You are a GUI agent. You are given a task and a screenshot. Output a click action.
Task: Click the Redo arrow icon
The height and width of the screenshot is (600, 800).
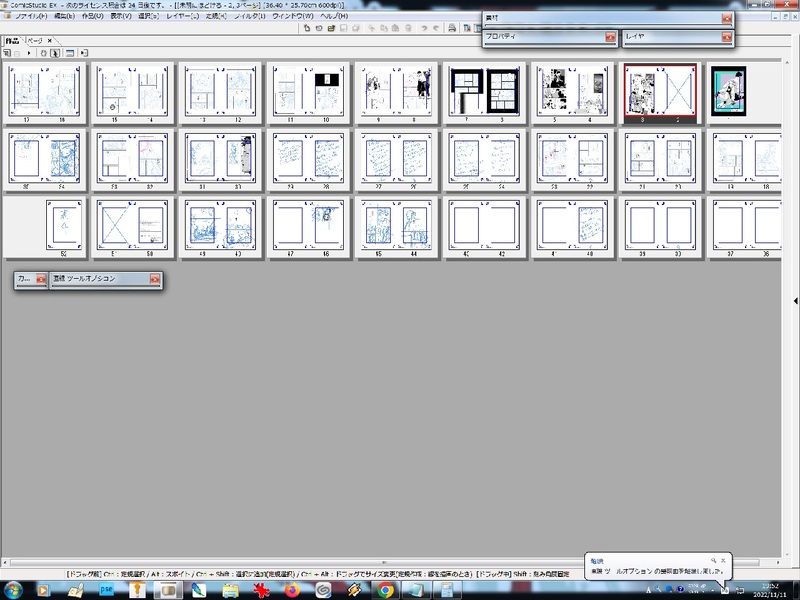coord(436,28)
